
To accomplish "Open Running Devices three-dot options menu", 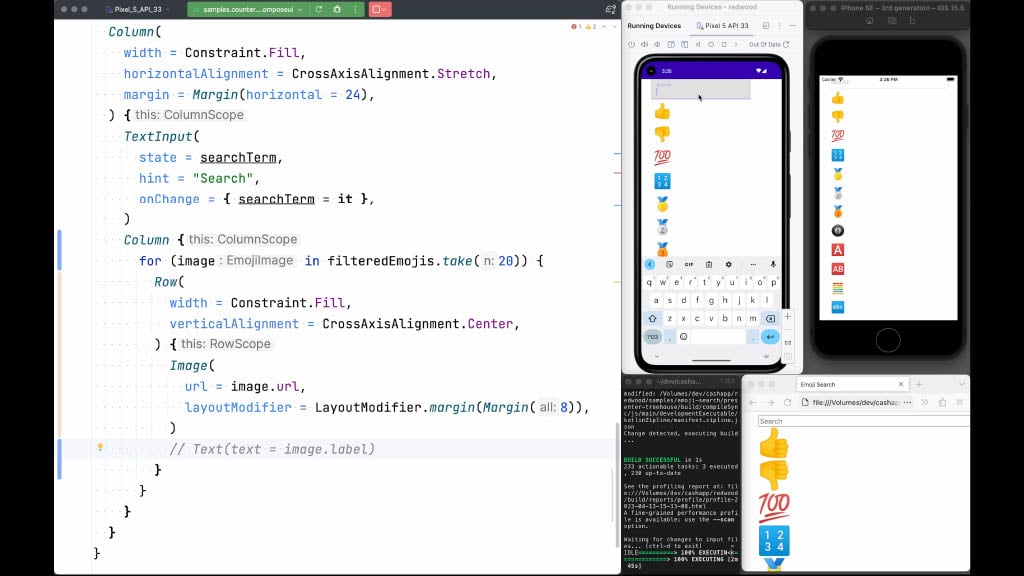I will click(779, 26).
